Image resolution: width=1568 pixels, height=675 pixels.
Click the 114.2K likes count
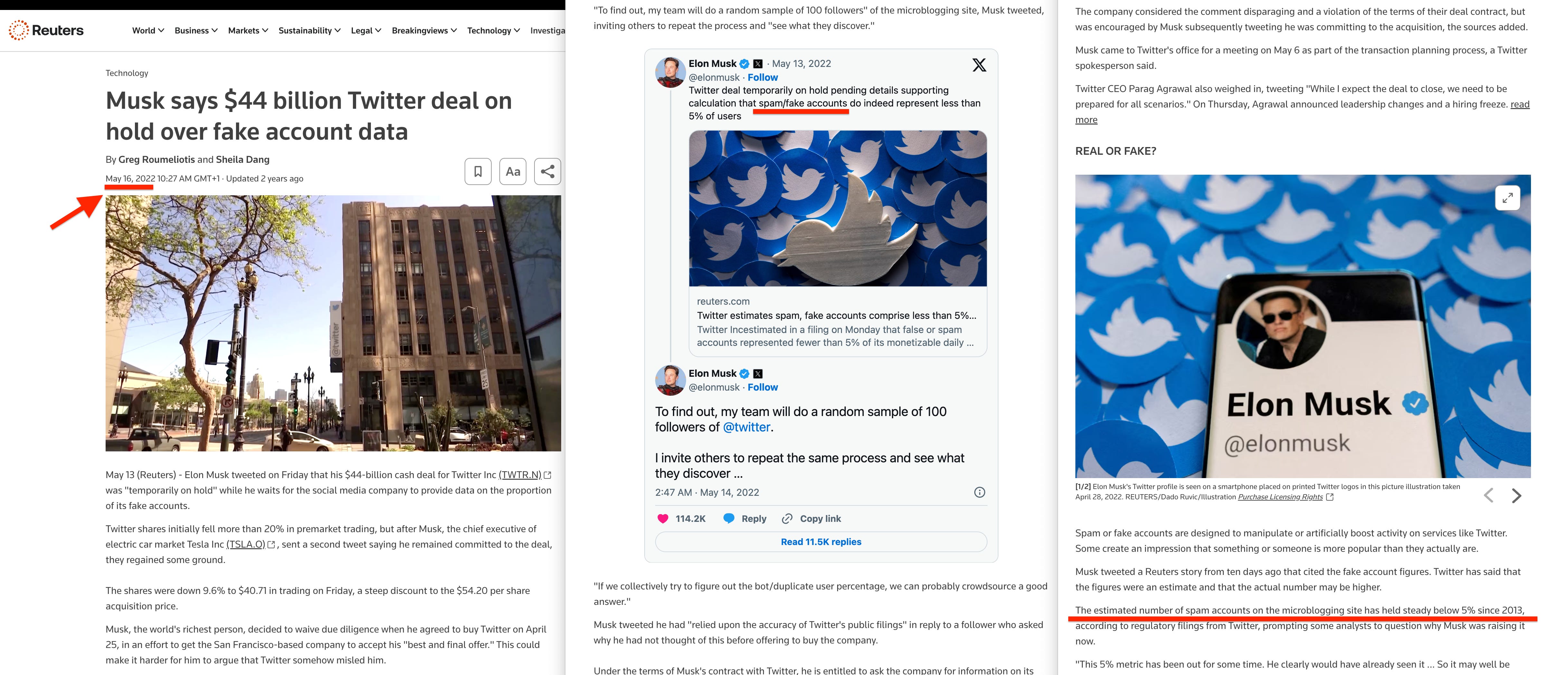coord(690,519)
